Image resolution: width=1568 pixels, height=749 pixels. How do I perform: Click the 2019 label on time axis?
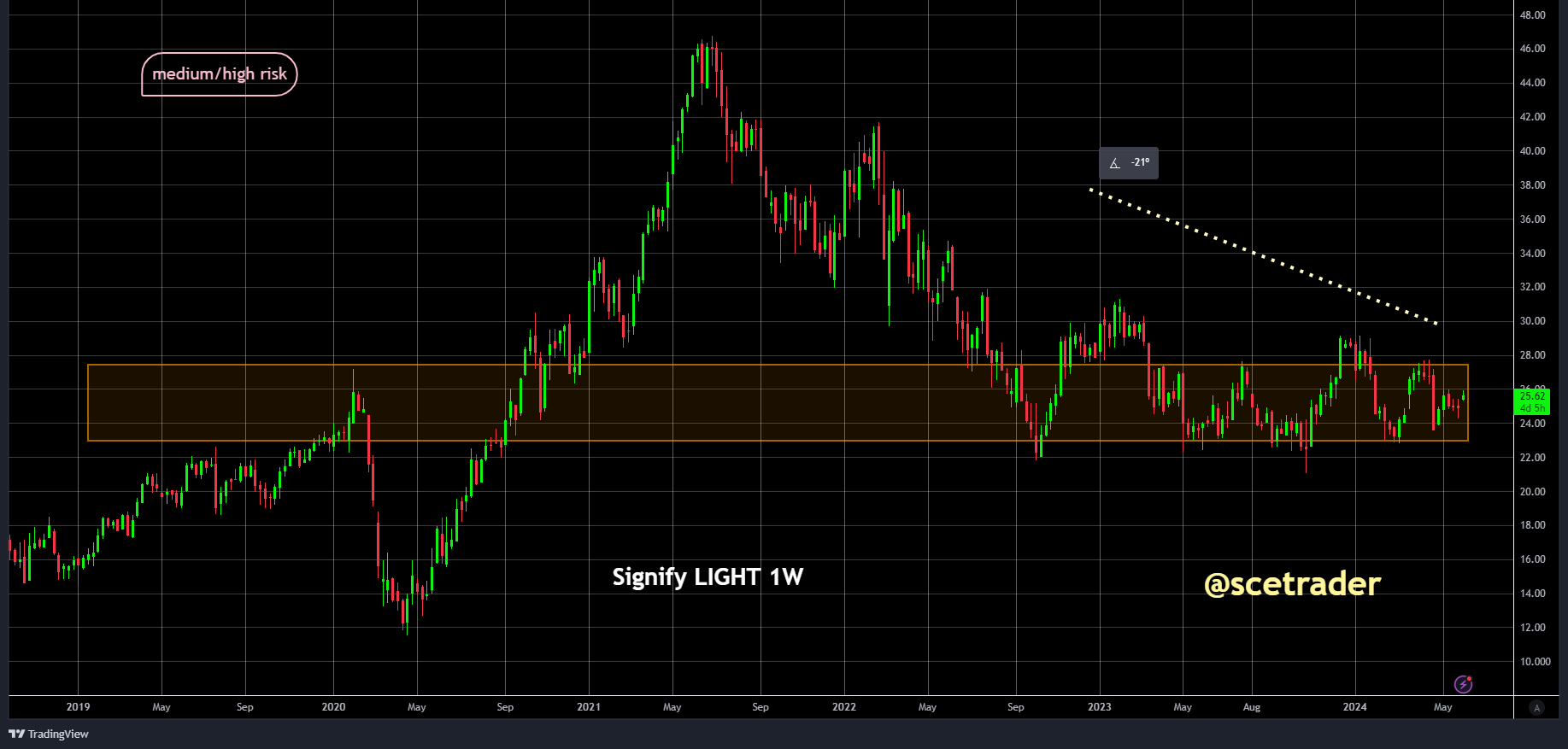click(78, 707)
